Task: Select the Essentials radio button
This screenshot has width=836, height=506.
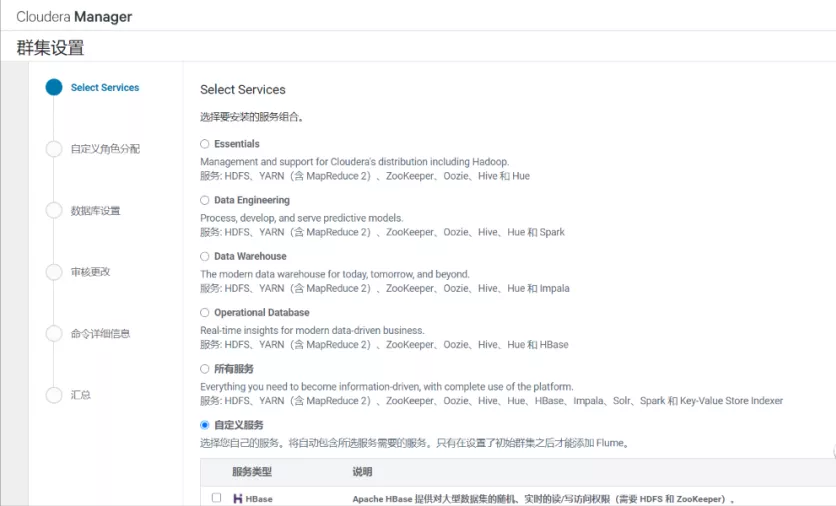Action: pyautogui.click(x=205, y=144)
